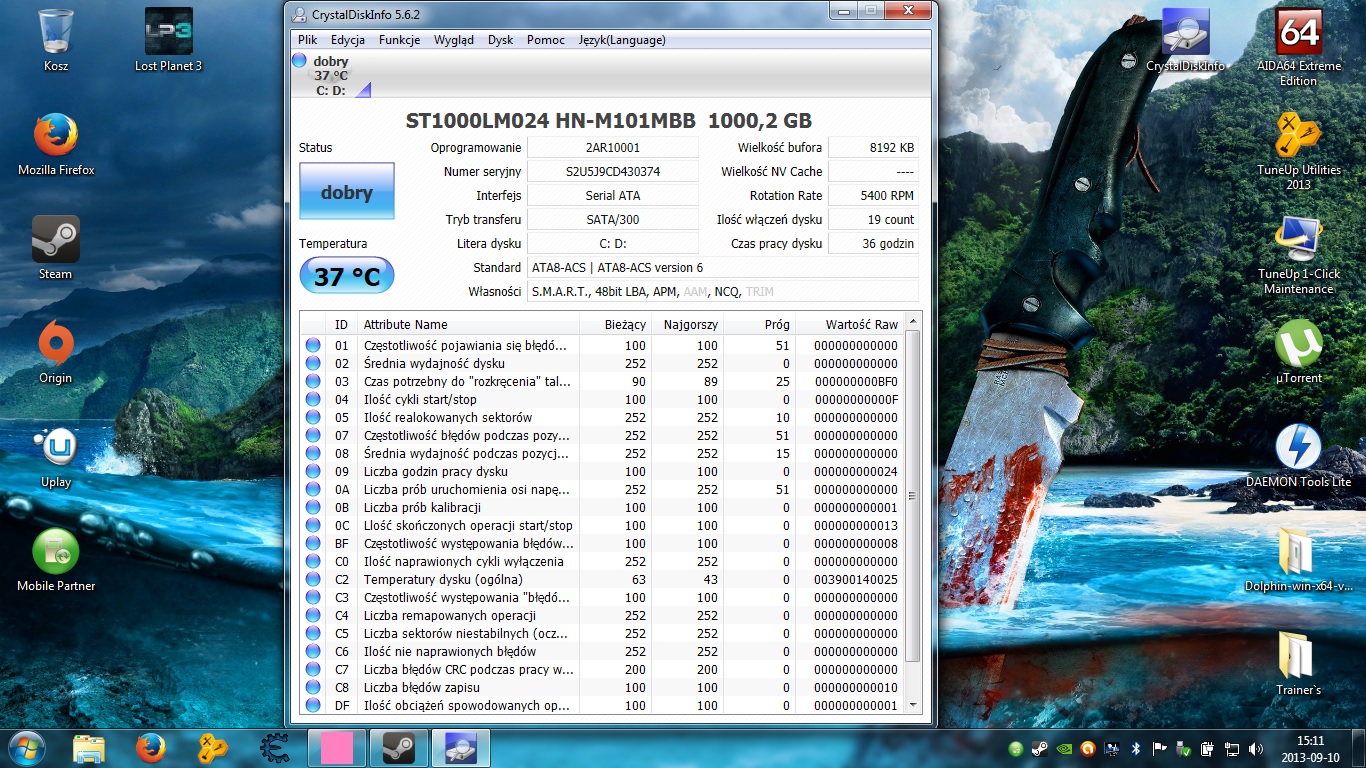Image resolution: width=1366 pixels, height=768 pixels.
Task: Open the TuneUp Utilities taskbar icon
Action: coord(213,748)
